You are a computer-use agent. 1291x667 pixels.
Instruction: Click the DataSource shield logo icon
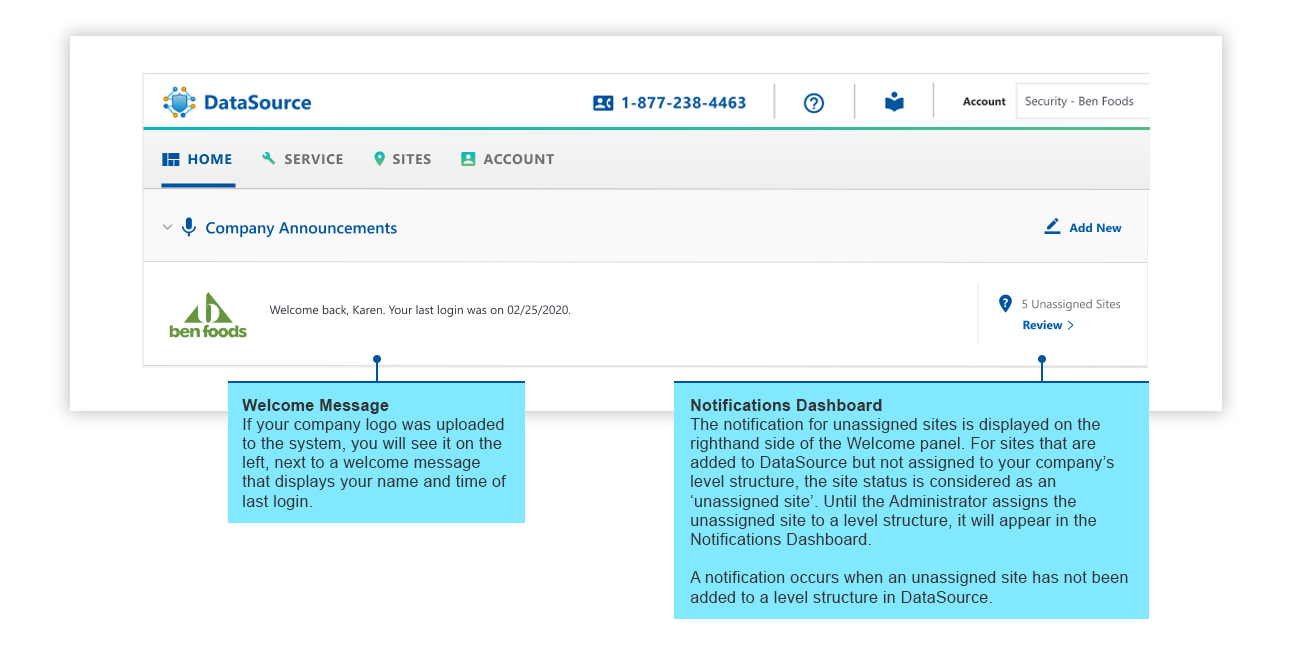[x=180, y=102]
